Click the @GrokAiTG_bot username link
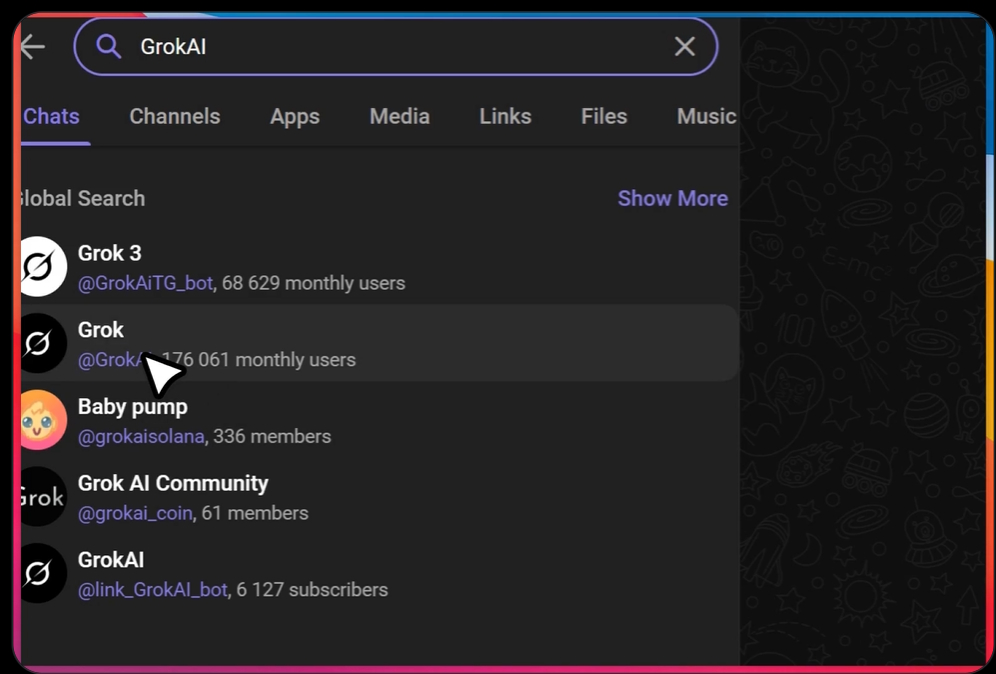Image resolution: width=996 pixels, height=674 pixels. click(145, 283)
